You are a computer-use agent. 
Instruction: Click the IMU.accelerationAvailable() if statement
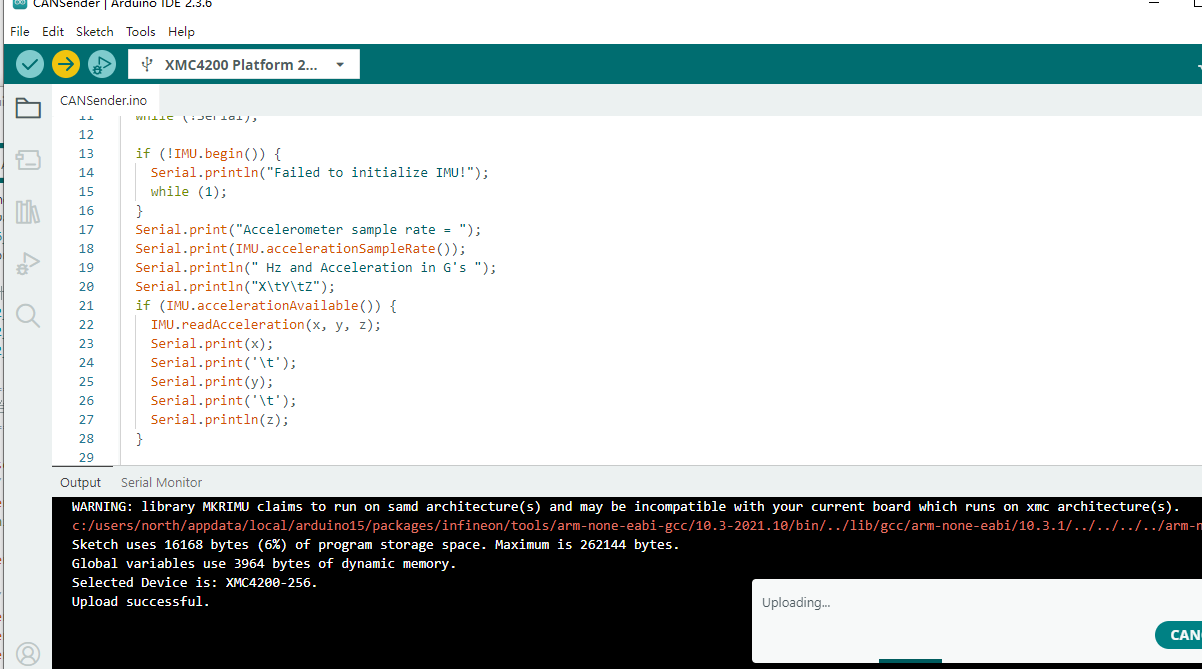click(x=266, y=305)
